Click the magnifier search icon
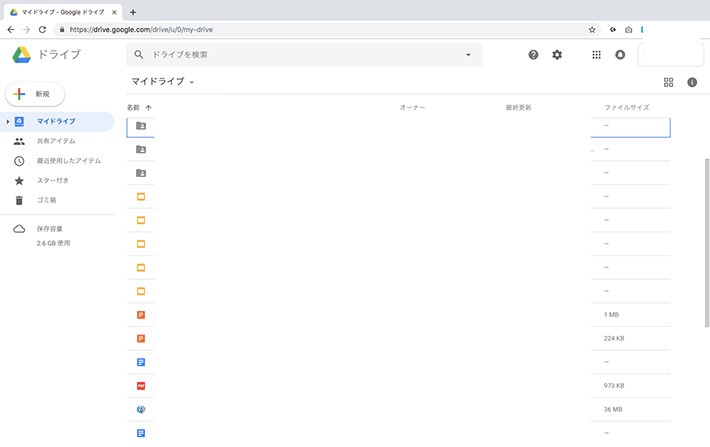 click(x=139, y=55)
